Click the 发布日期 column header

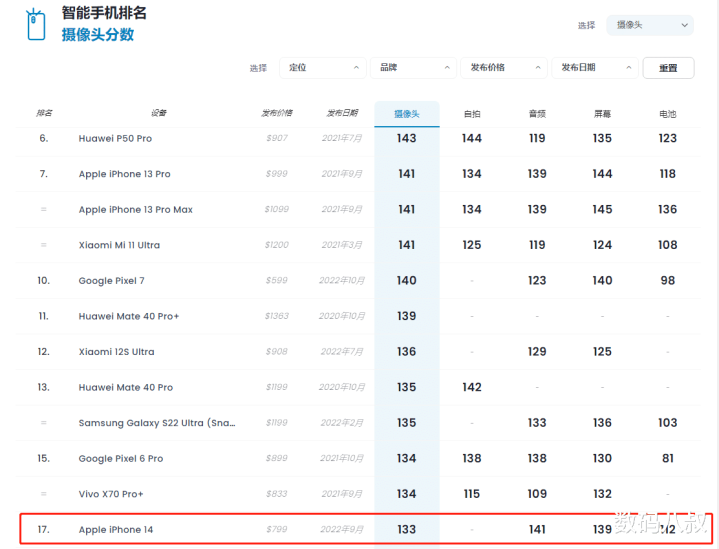click(342, 113)
